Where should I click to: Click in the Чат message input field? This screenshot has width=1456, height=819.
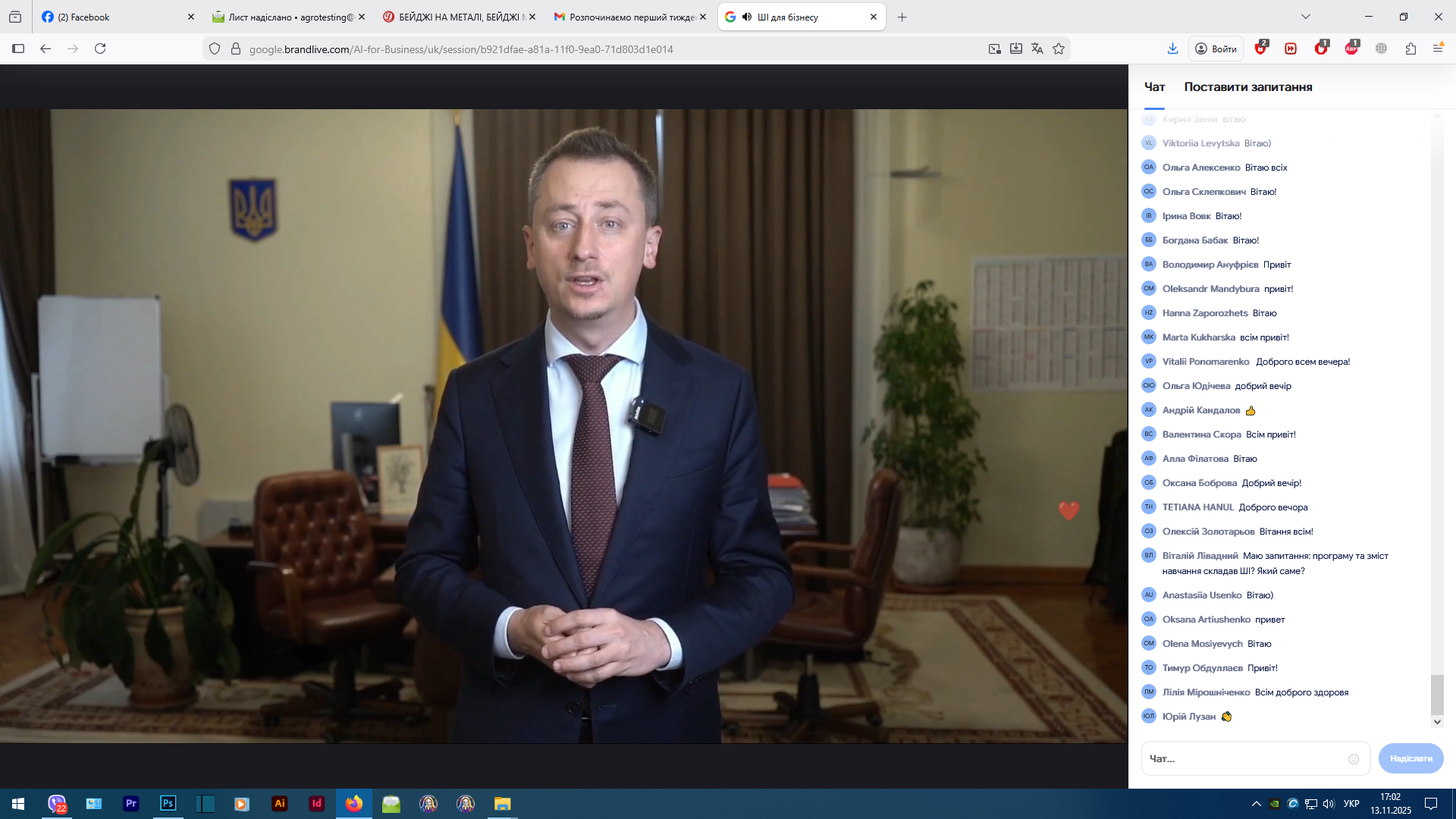point(1244,759)
